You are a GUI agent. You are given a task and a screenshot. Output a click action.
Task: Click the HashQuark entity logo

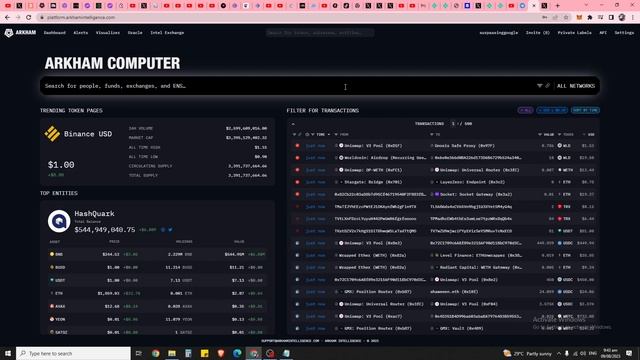(59, 221)
